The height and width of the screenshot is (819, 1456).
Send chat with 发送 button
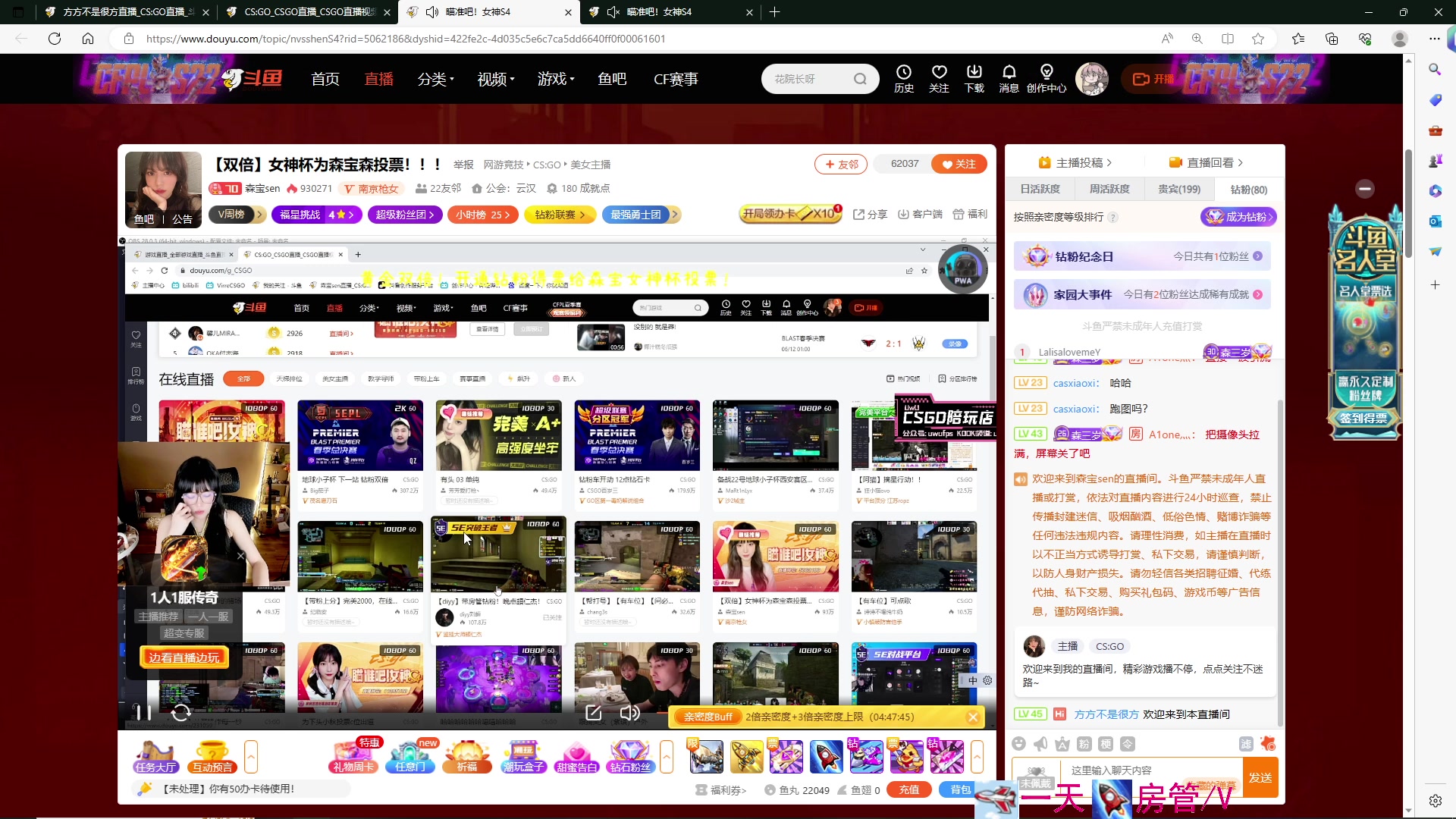[x=1260, y=777]
